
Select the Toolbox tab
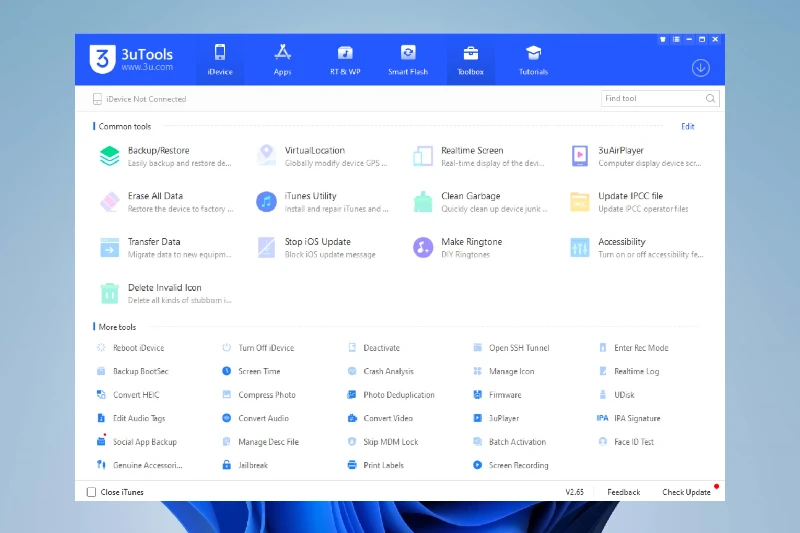(470, 60)
